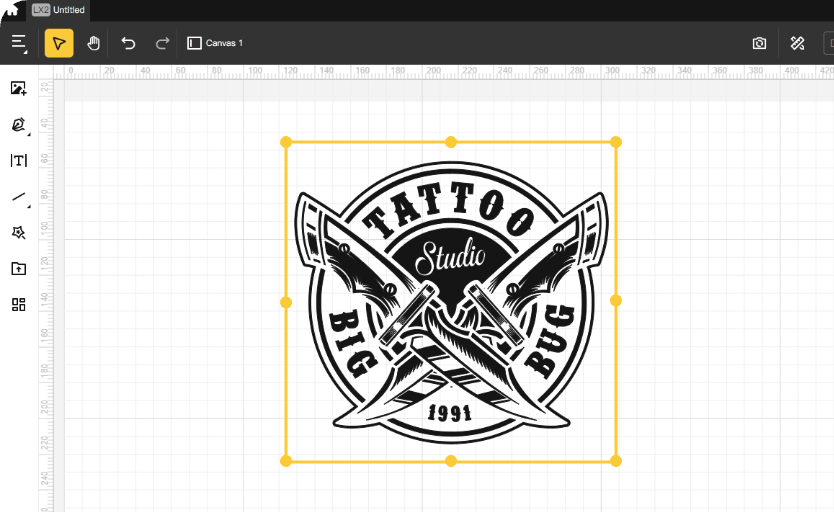The image size is (834, 512).
Task: Activate the hand pan tool
Action: 93,43
